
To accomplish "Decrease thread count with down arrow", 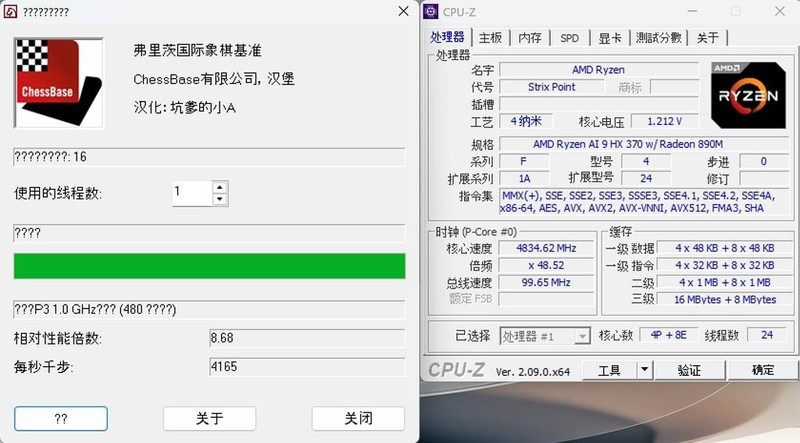I will coord(219,200).
